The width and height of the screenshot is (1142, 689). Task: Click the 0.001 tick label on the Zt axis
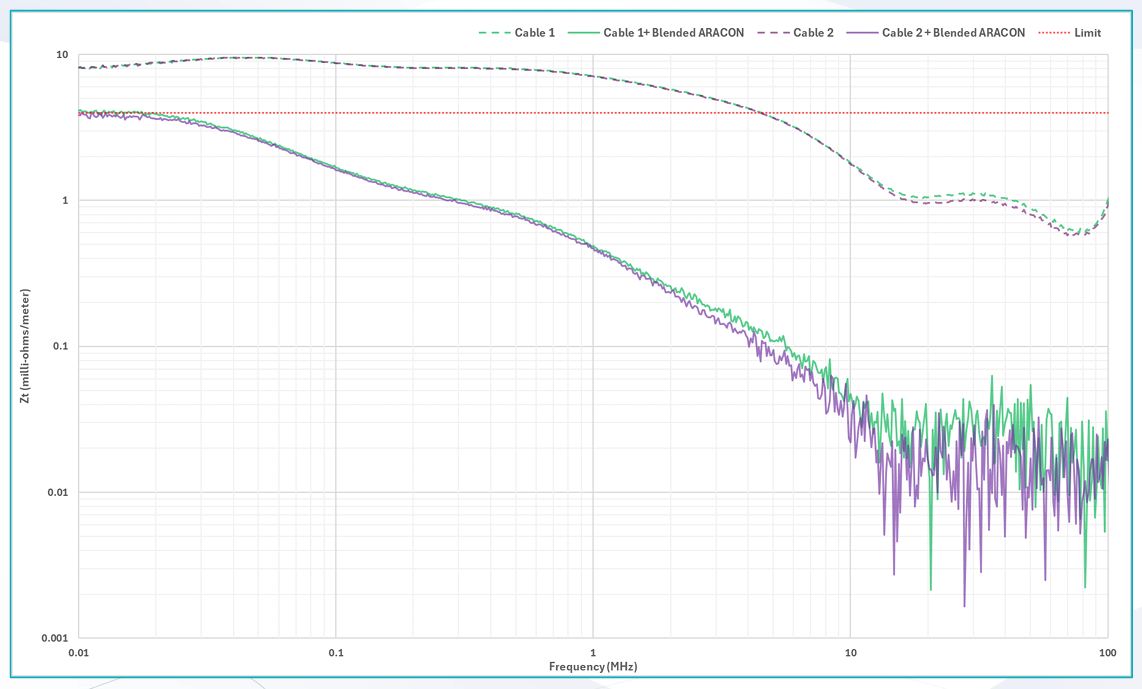coord(54,638)
